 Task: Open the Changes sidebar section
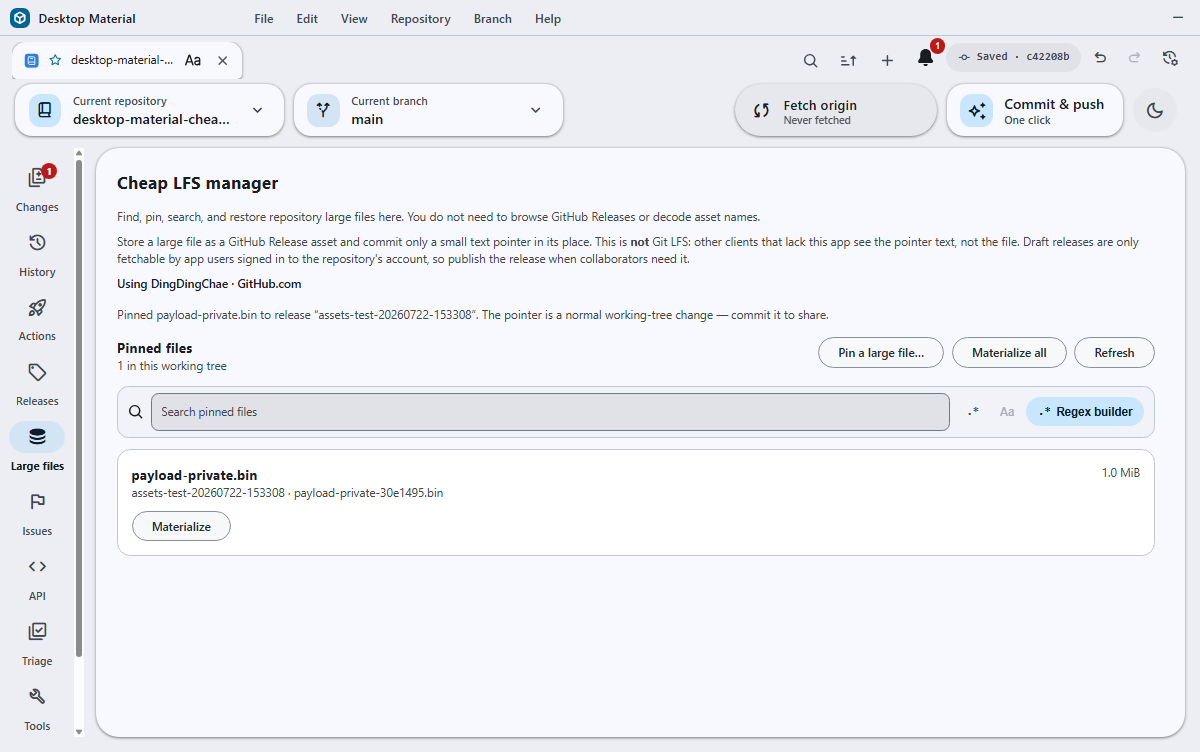[x=37, y=188]
